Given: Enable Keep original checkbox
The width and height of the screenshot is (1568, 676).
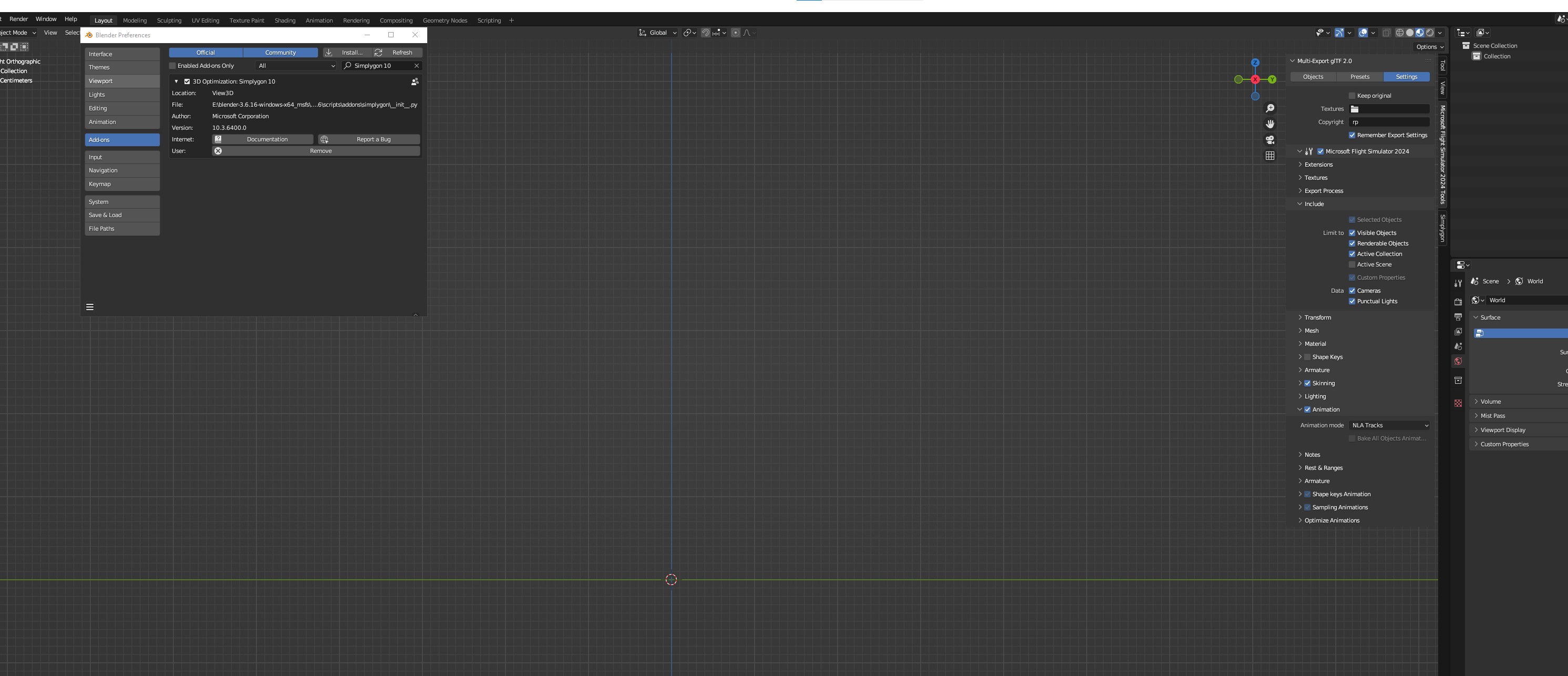Looking at the screenshot, I should [1352, 96].
